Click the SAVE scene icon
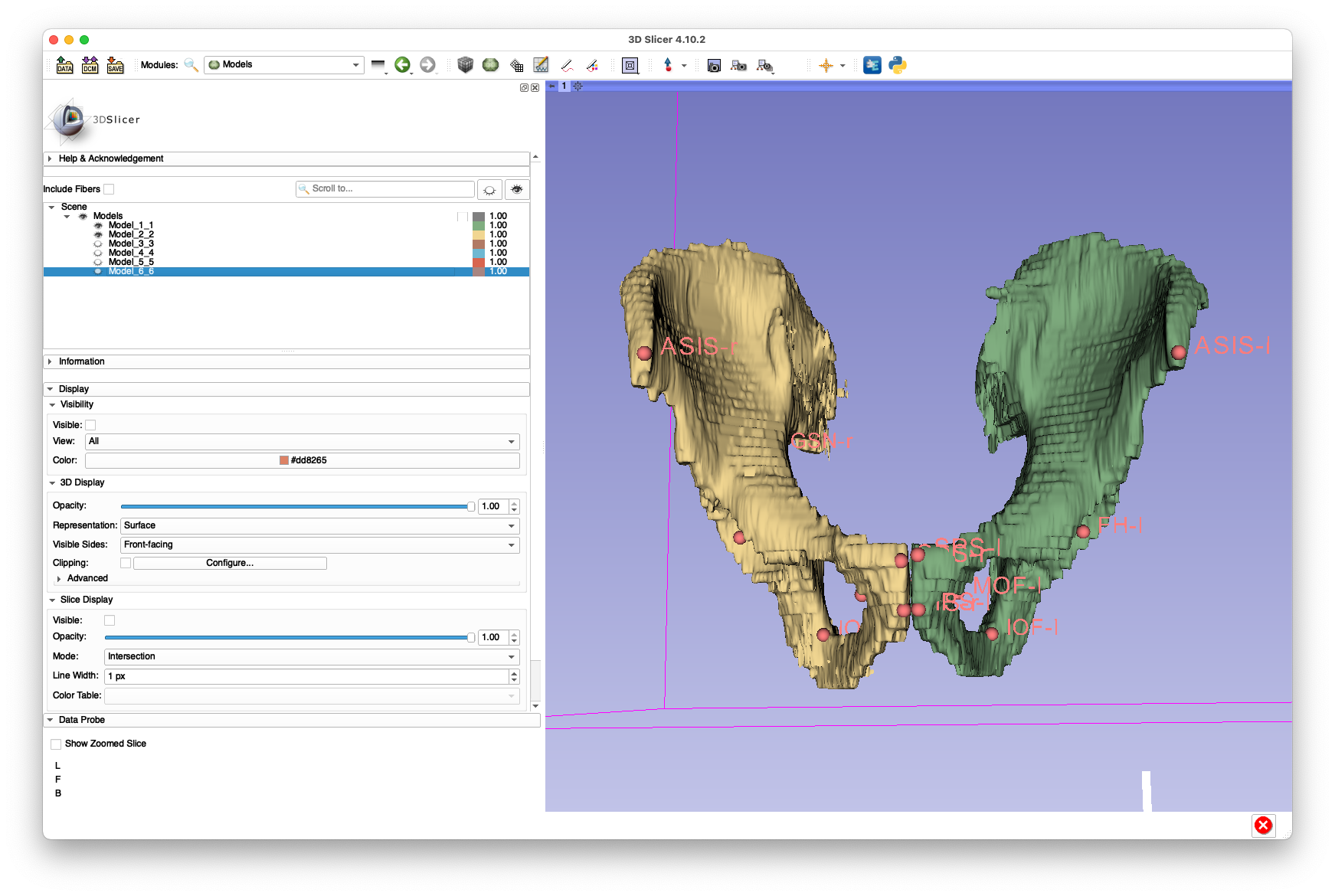Screen dimensions: 1335x896 115,65
